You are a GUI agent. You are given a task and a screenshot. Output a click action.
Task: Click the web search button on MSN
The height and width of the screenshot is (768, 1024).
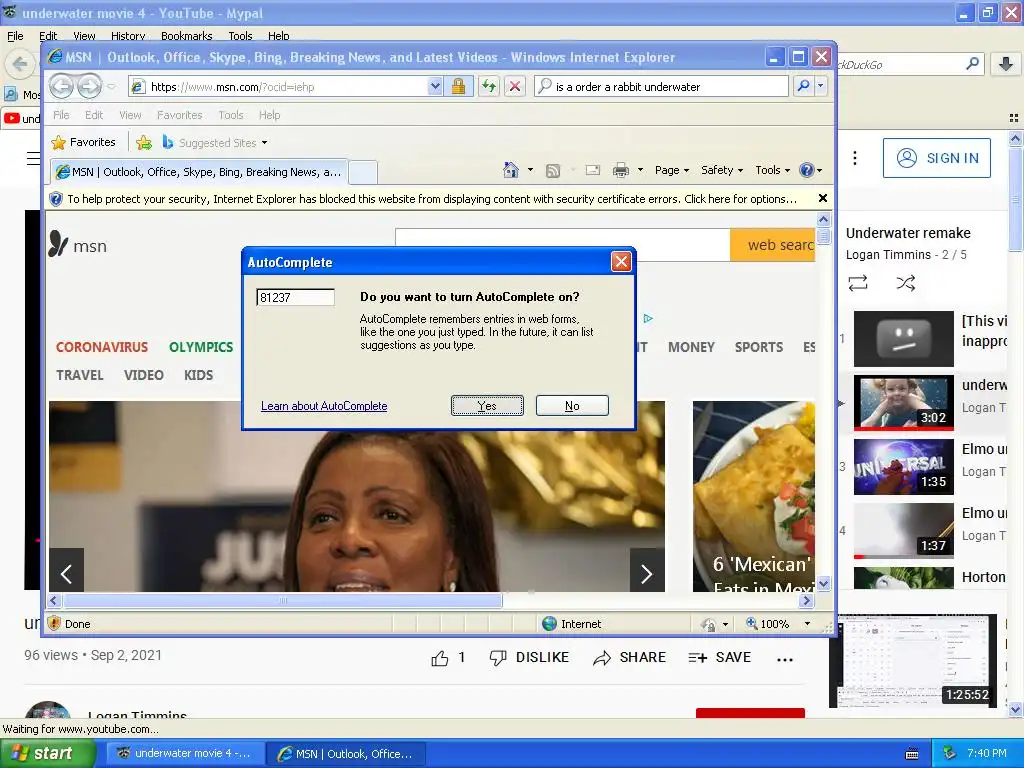click(773, 245)
